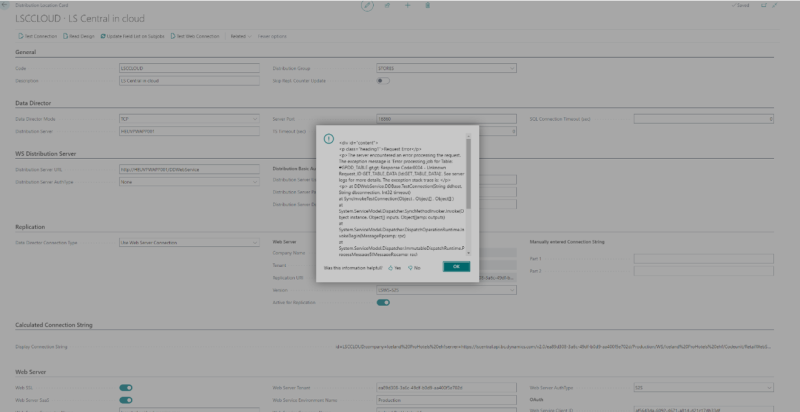Click the Part 1 connection string field

pos(704,259)
